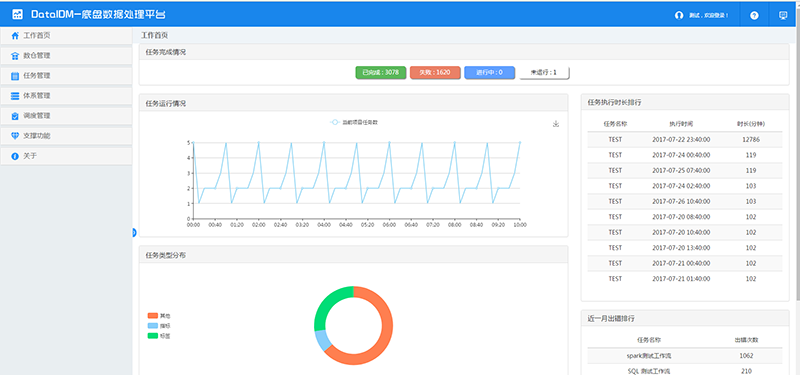Download the task running chart as an image
The height and width of the screenshot is (392, 800).
tap(556, 124)
